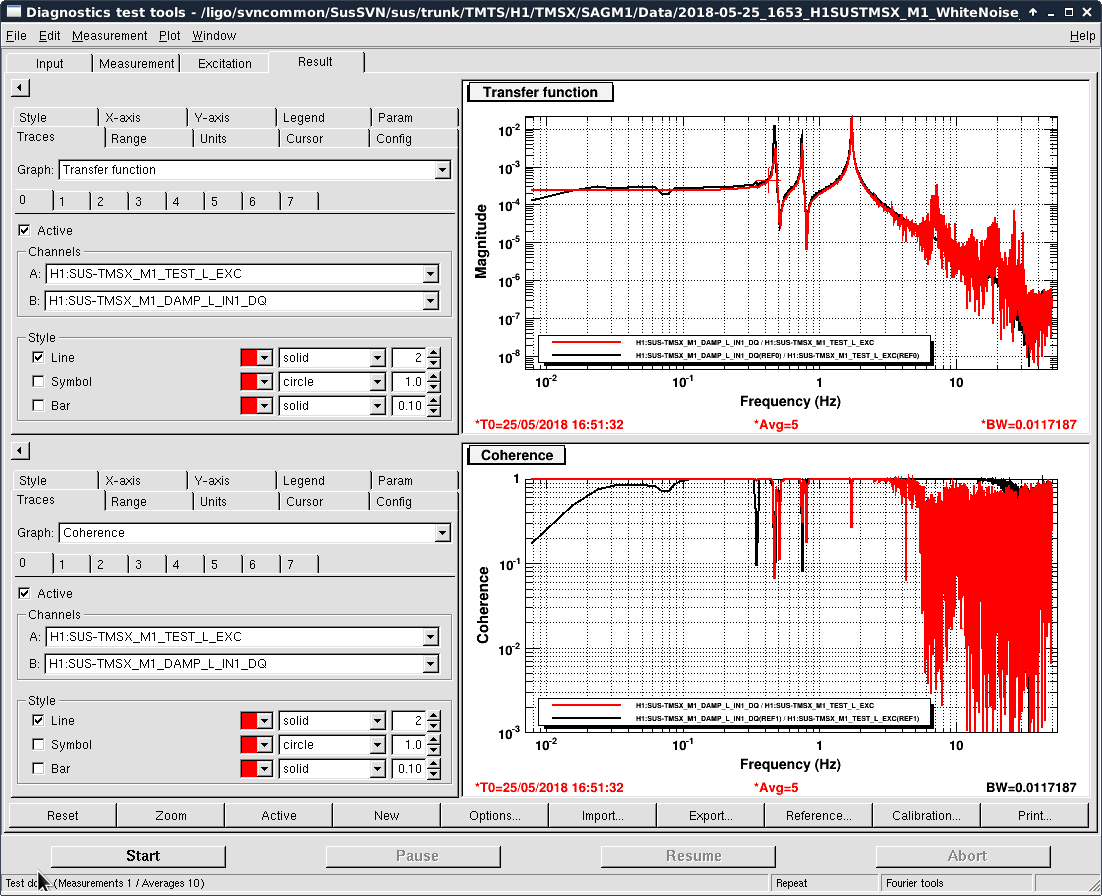Expand channel A dropdown in the Coherence panel

430,637
